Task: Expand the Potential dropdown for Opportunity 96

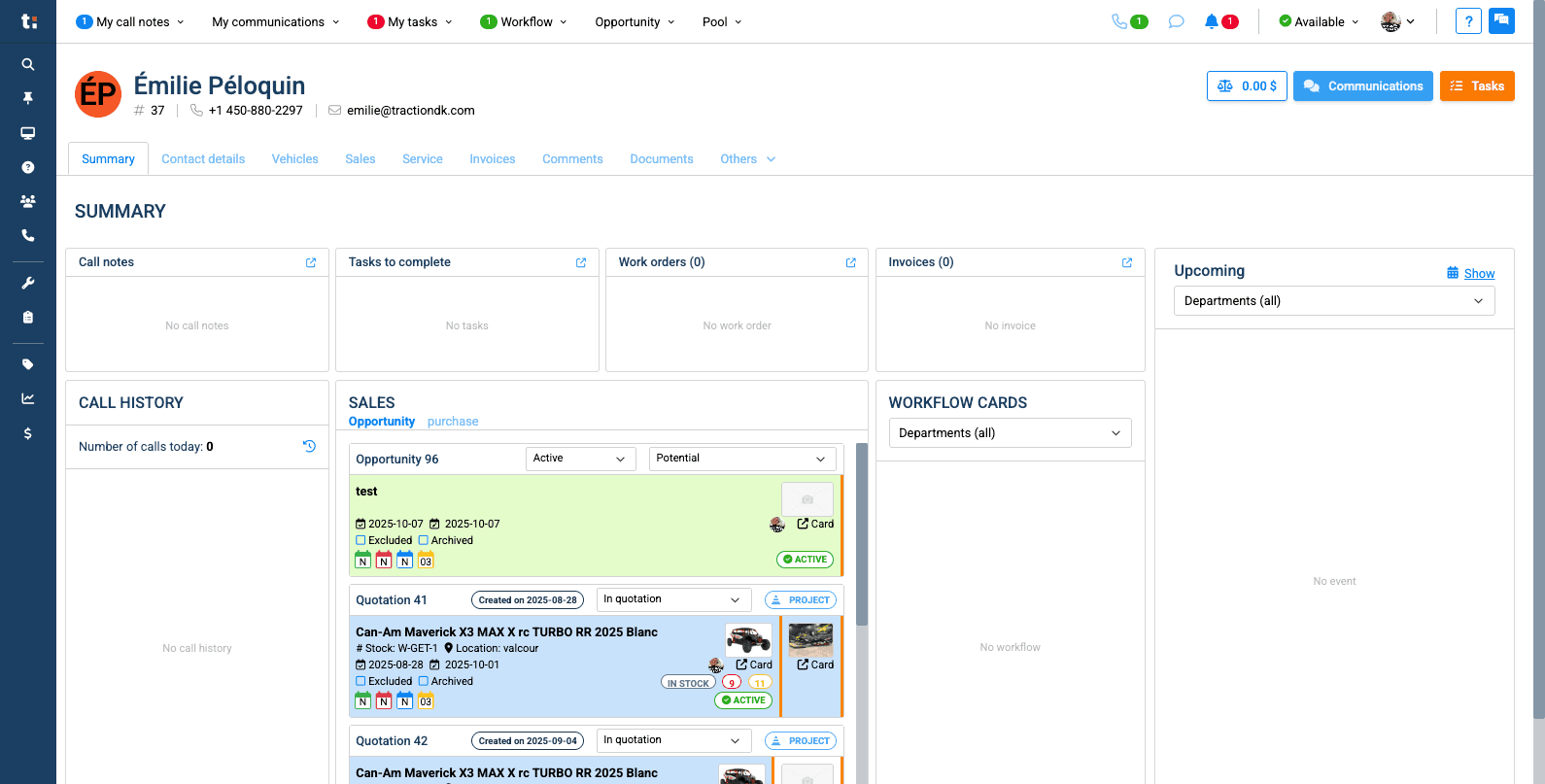Action: [x=742, y=459]
